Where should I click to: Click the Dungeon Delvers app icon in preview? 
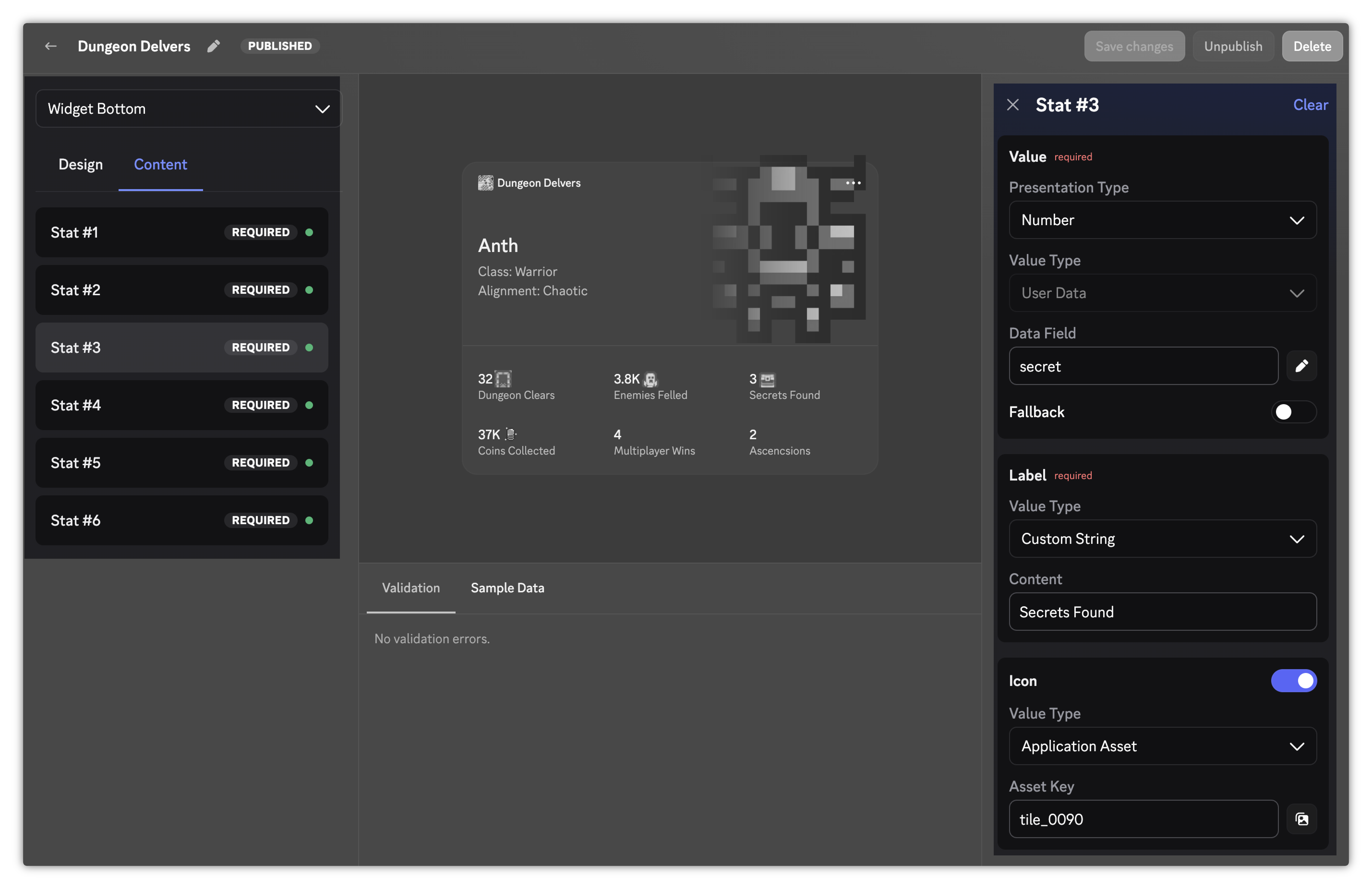[485, 183]
